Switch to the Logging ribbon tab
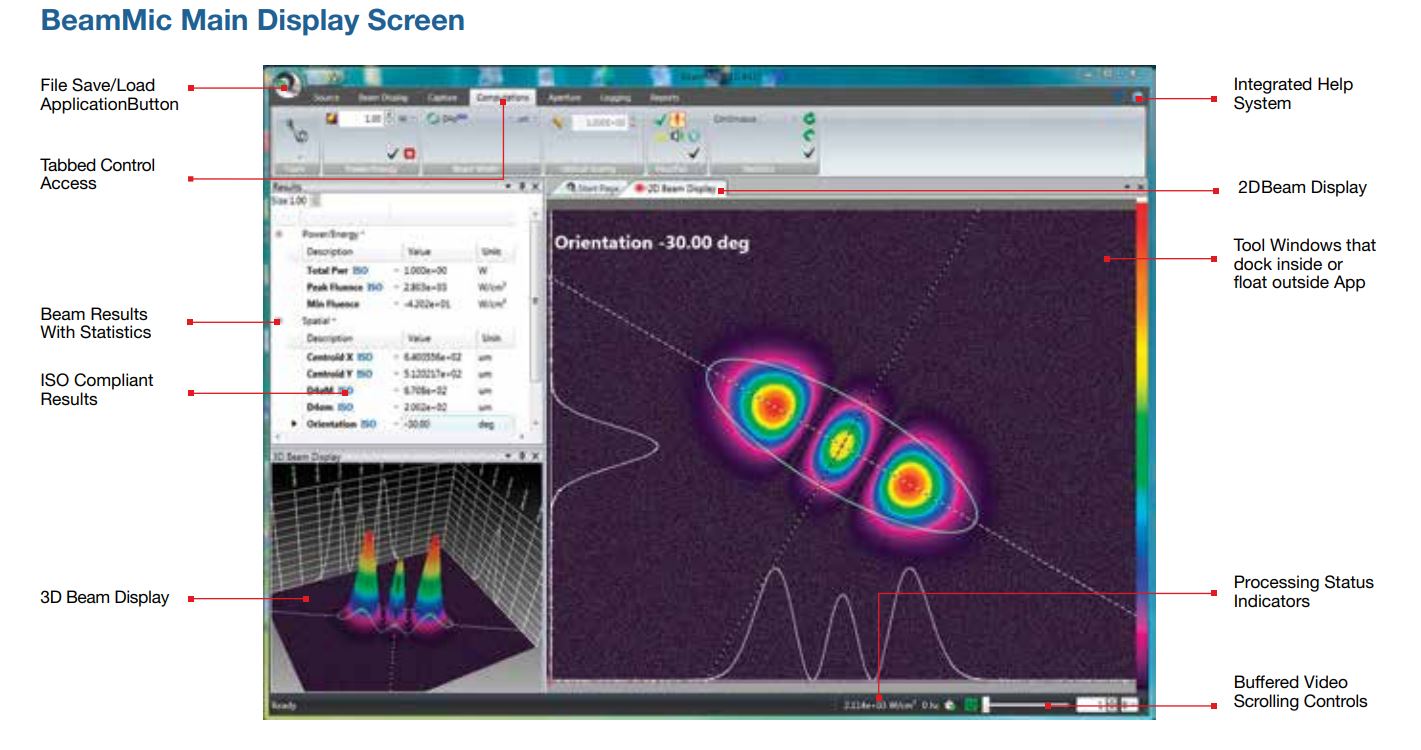This screenshot has width=1421, height=750. point(615,98)
